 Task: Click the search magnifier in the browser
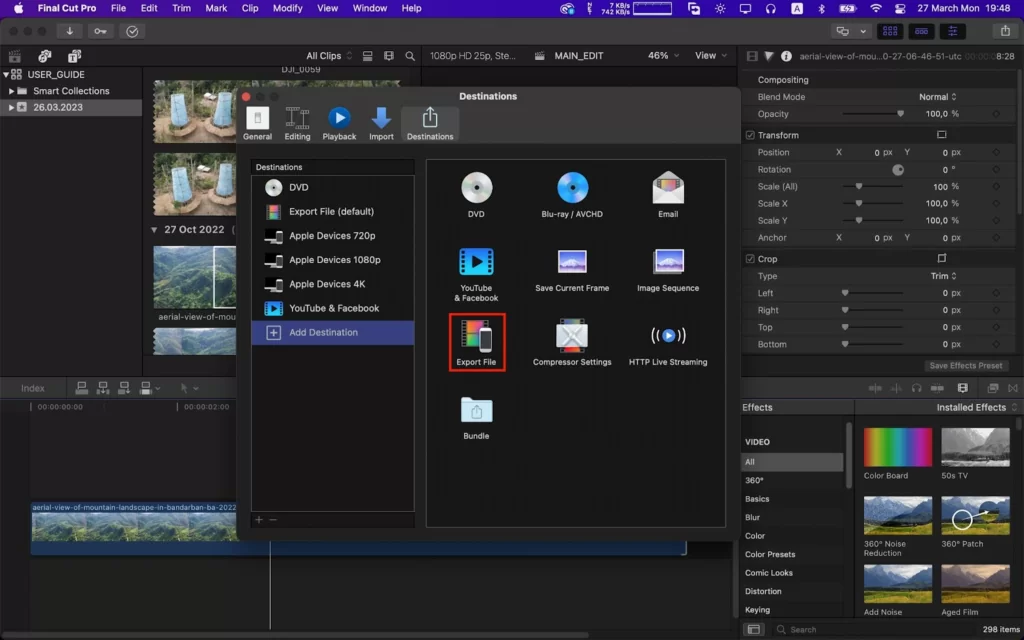point(410,56)
